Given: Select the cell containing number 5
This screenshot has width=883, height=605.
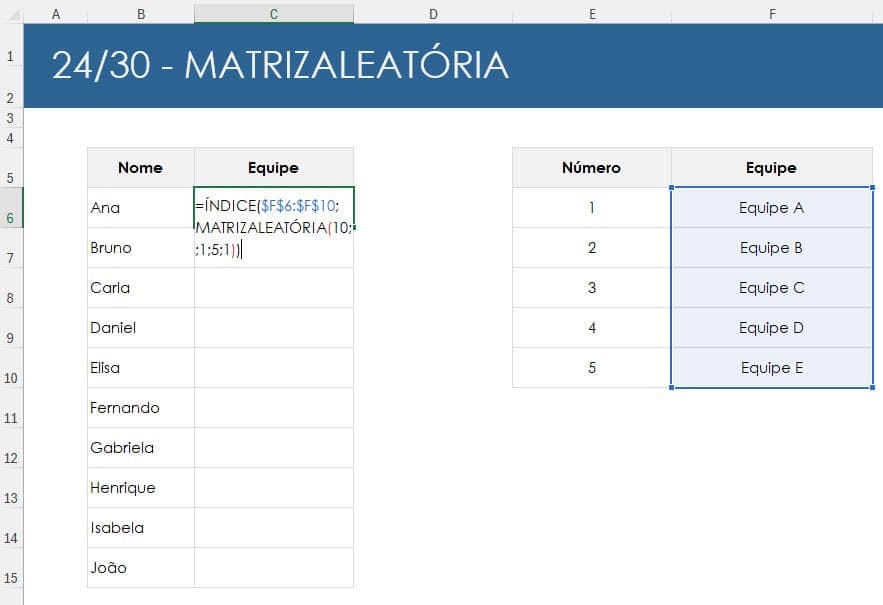Looking at the screenshot, I should tap(591, 367).
